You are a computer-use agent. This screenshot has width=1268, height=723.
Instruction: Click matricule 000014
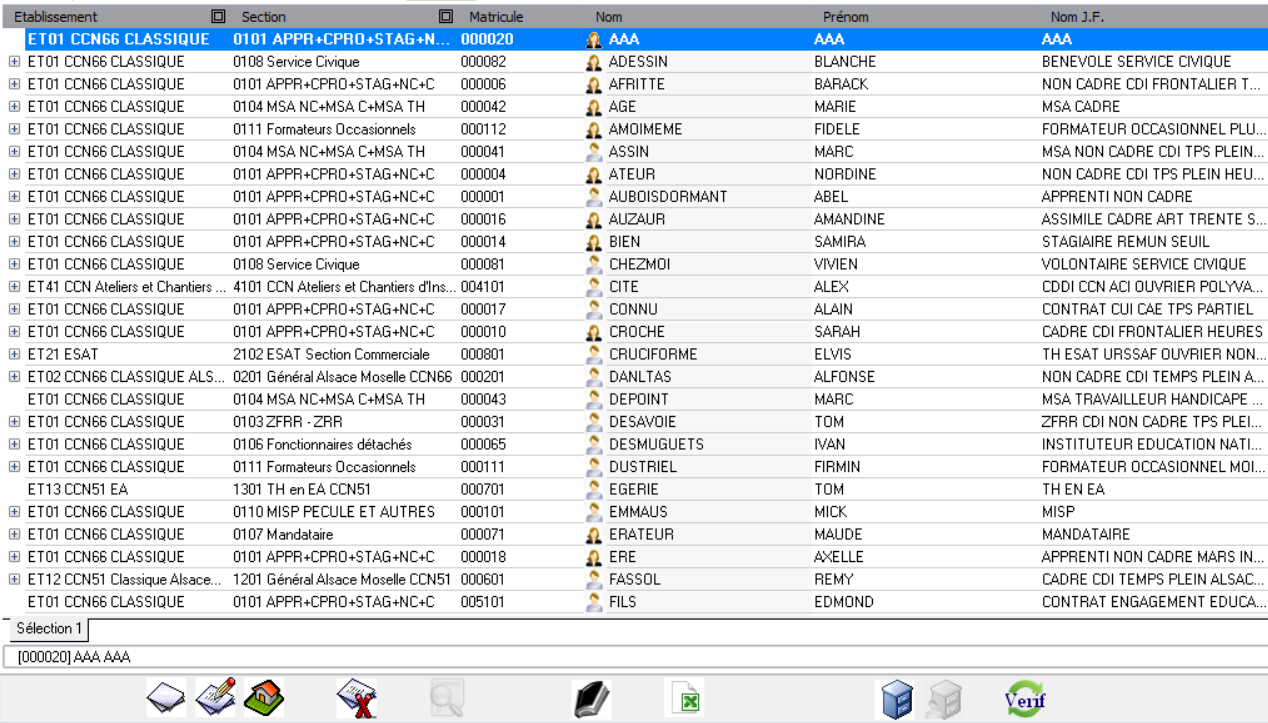[484, 242]
